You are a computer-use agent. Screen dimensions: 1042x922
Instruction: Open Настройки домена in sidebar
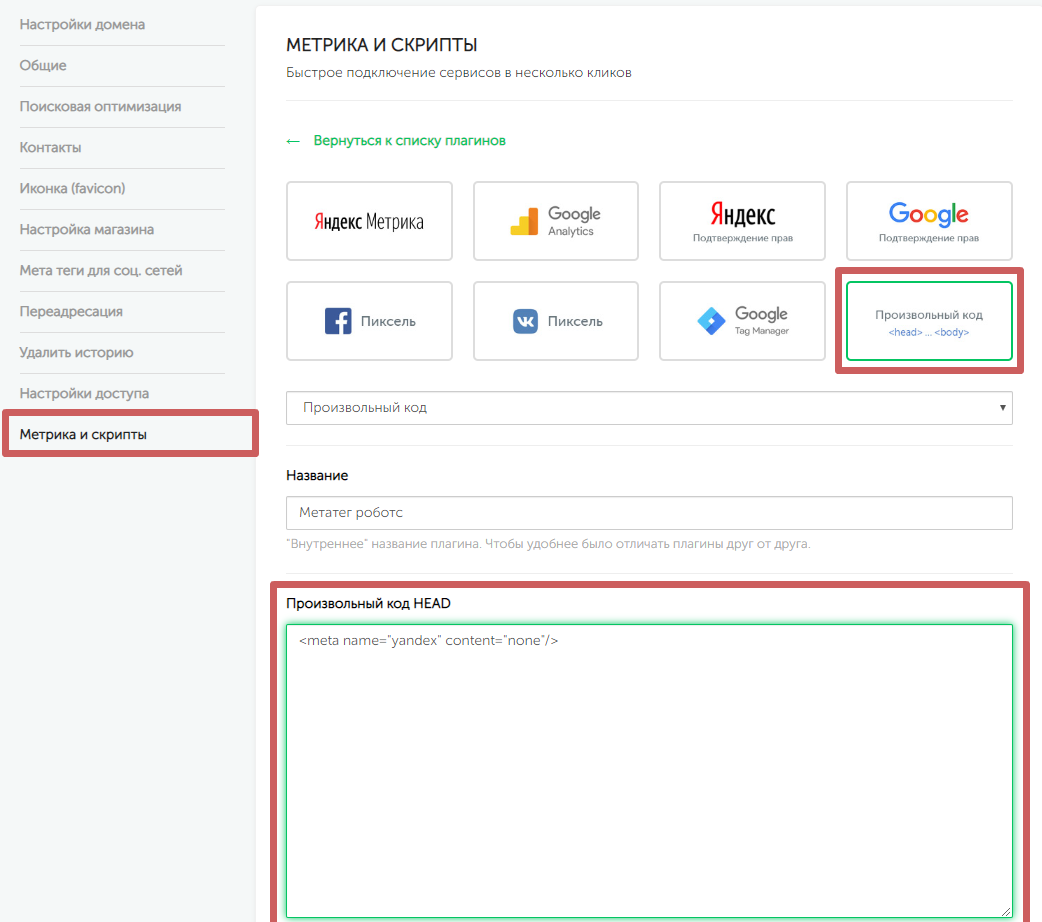82,24
